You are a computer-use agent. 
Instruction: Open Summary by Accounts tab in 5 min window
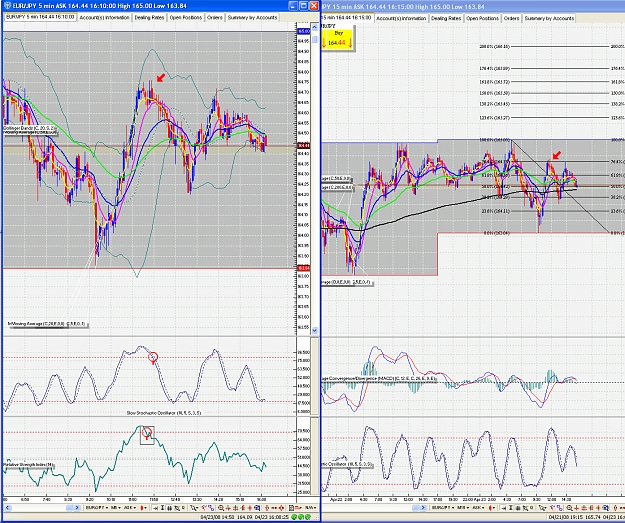[252, 18]
